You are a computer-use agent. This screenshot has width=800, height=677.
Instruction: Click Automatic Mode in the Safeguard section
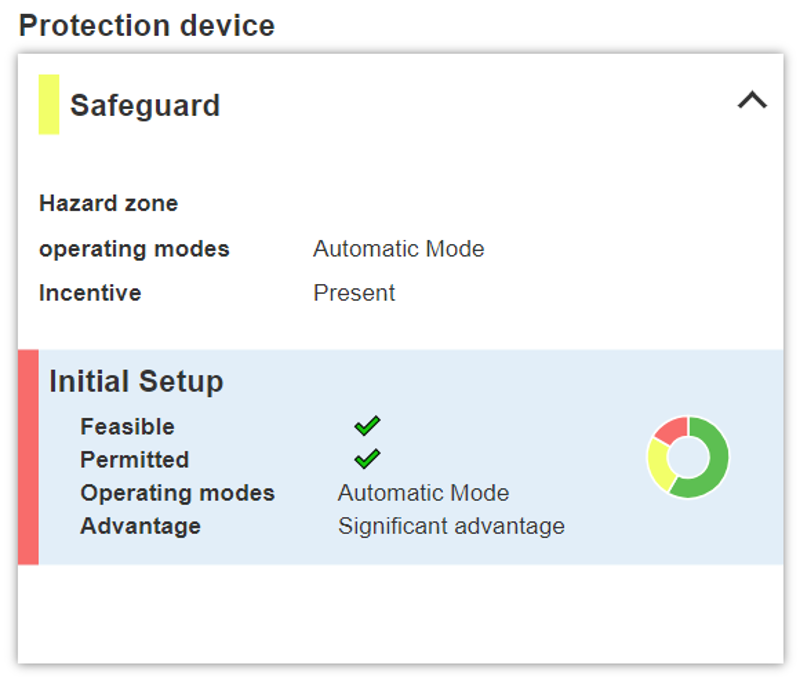click(398, 249)
